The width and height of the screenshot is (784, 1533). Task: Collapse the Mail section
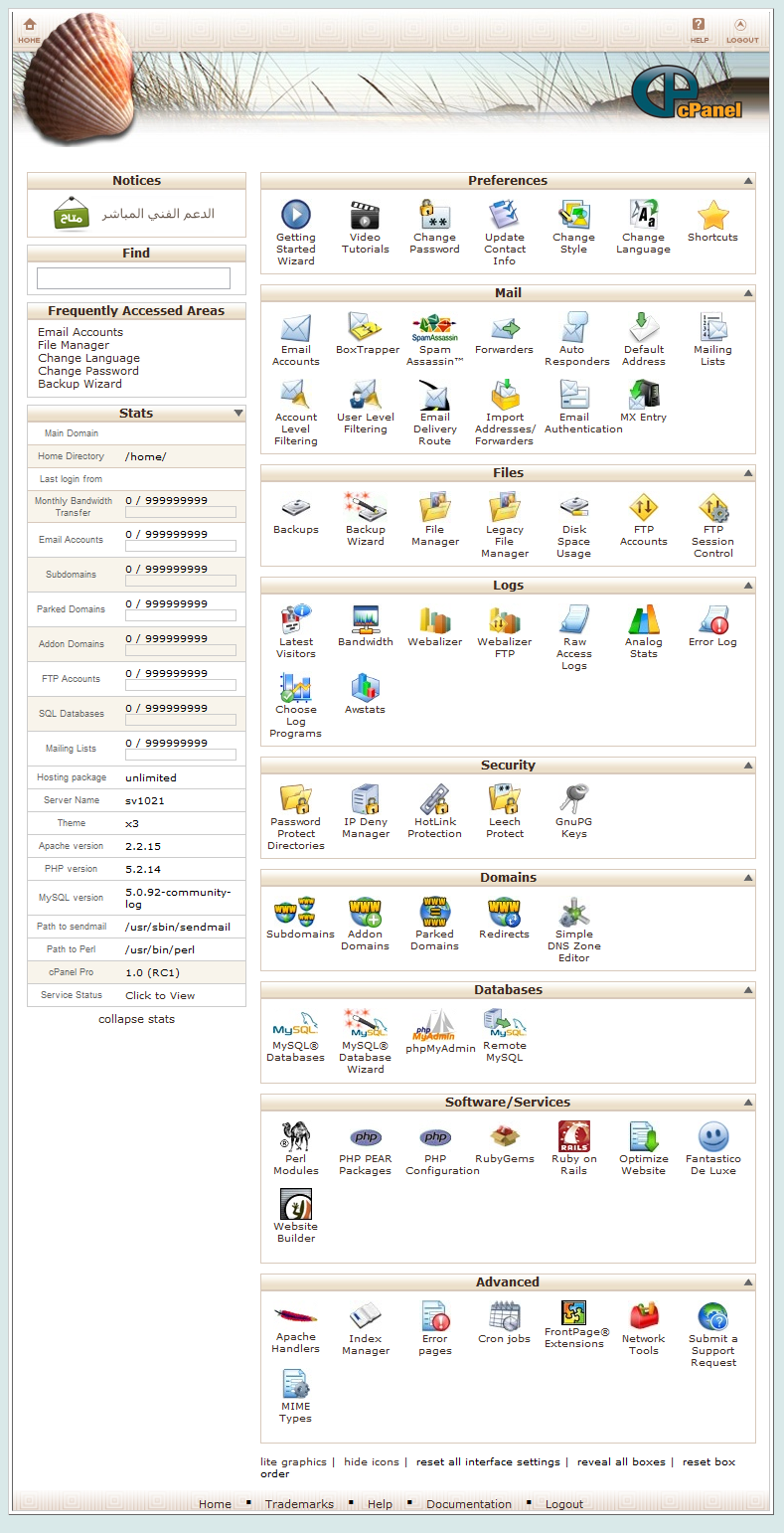pyautogui.click(x=747, y=293)
